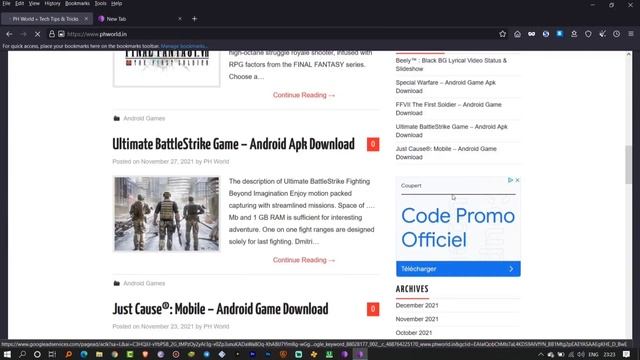Go back with the browser back arrow
The height and width of the screenshot is (360, 640).
click(9, 34)
